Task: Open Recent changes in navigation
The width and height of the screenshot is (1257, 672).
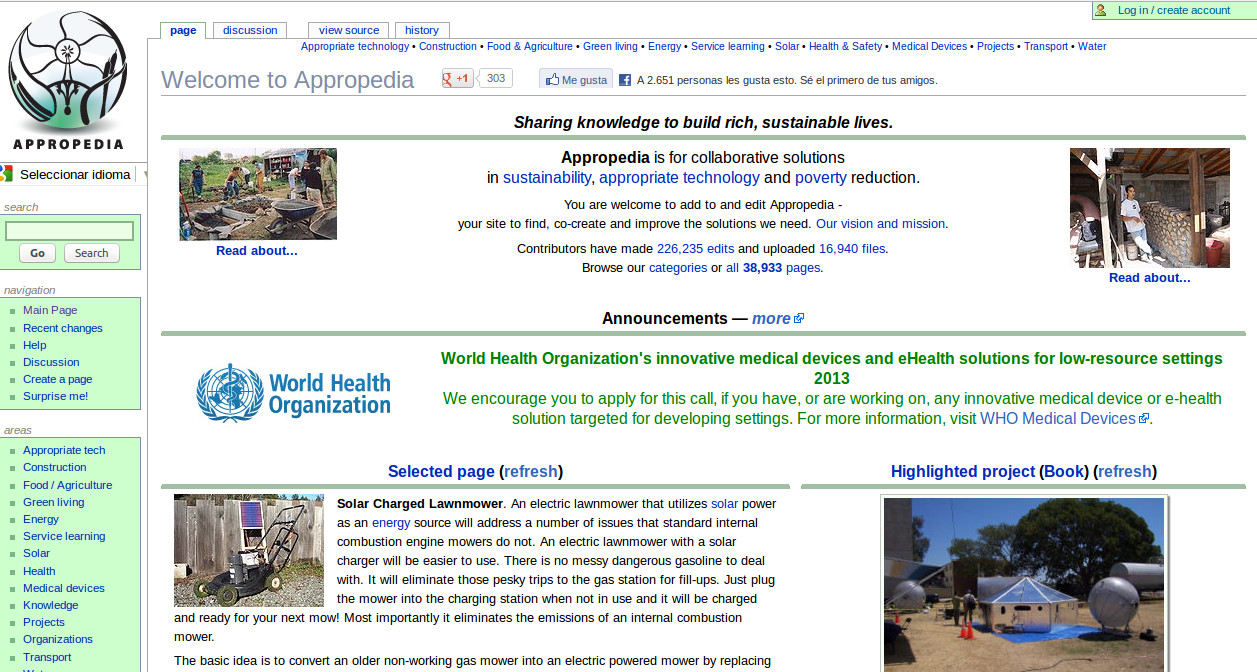Action: (x=62, y=328)
